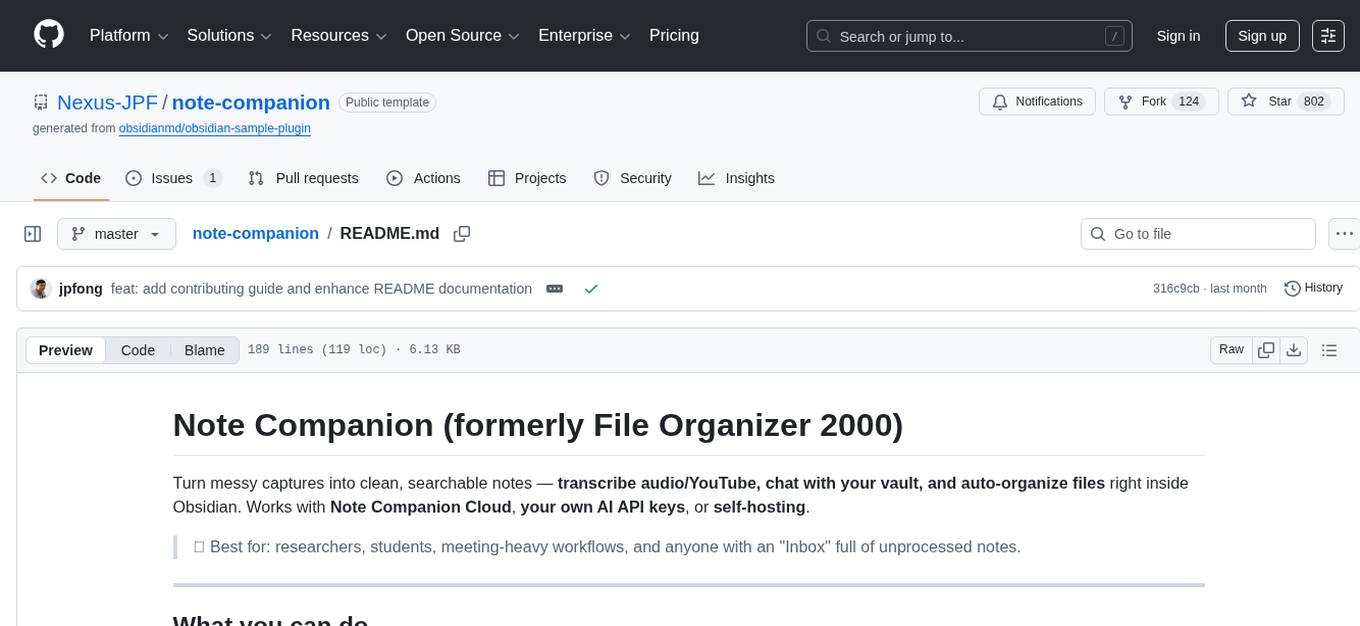Download the raw README file icon
The height and width of the screenshot is (626, 1360).
point(1294,350)
